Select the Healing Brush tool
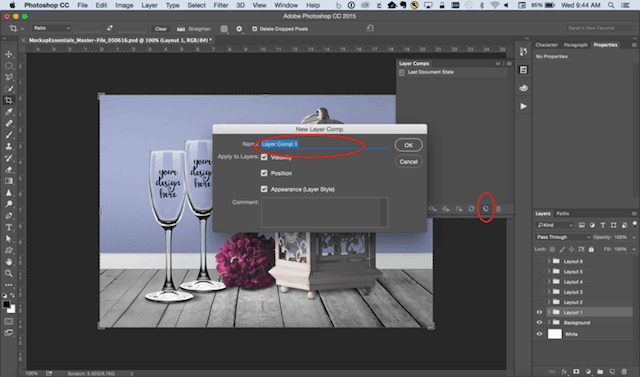The height and width of the screenshot is (377, 640). point(9,123)
